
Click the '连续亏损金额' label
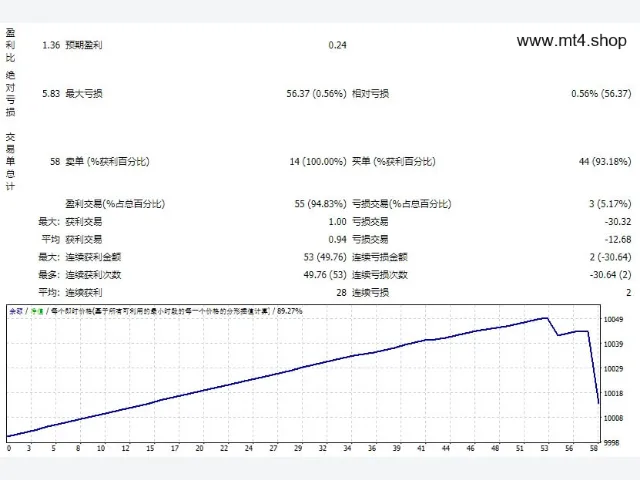point(380,257)
